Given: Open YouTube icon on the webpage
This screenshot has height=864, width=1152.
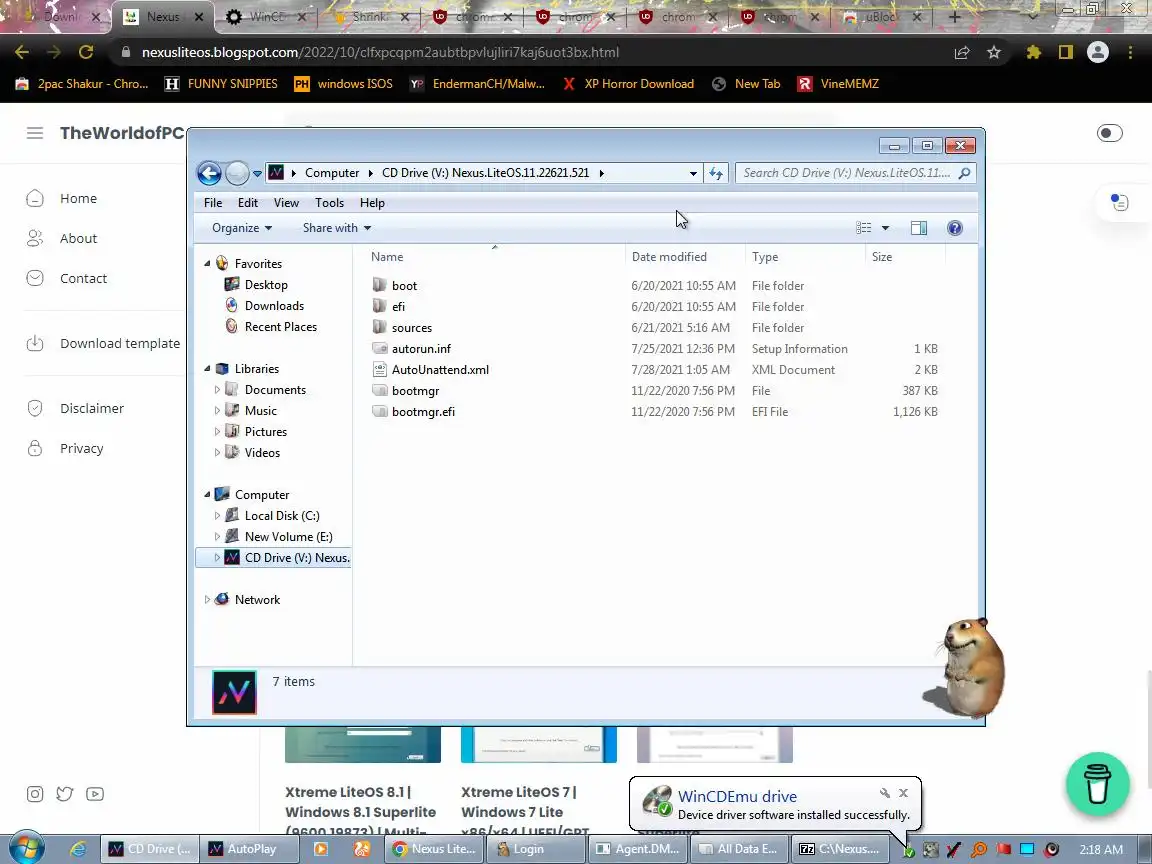Looking at the screenshot, I should (95, 794).
